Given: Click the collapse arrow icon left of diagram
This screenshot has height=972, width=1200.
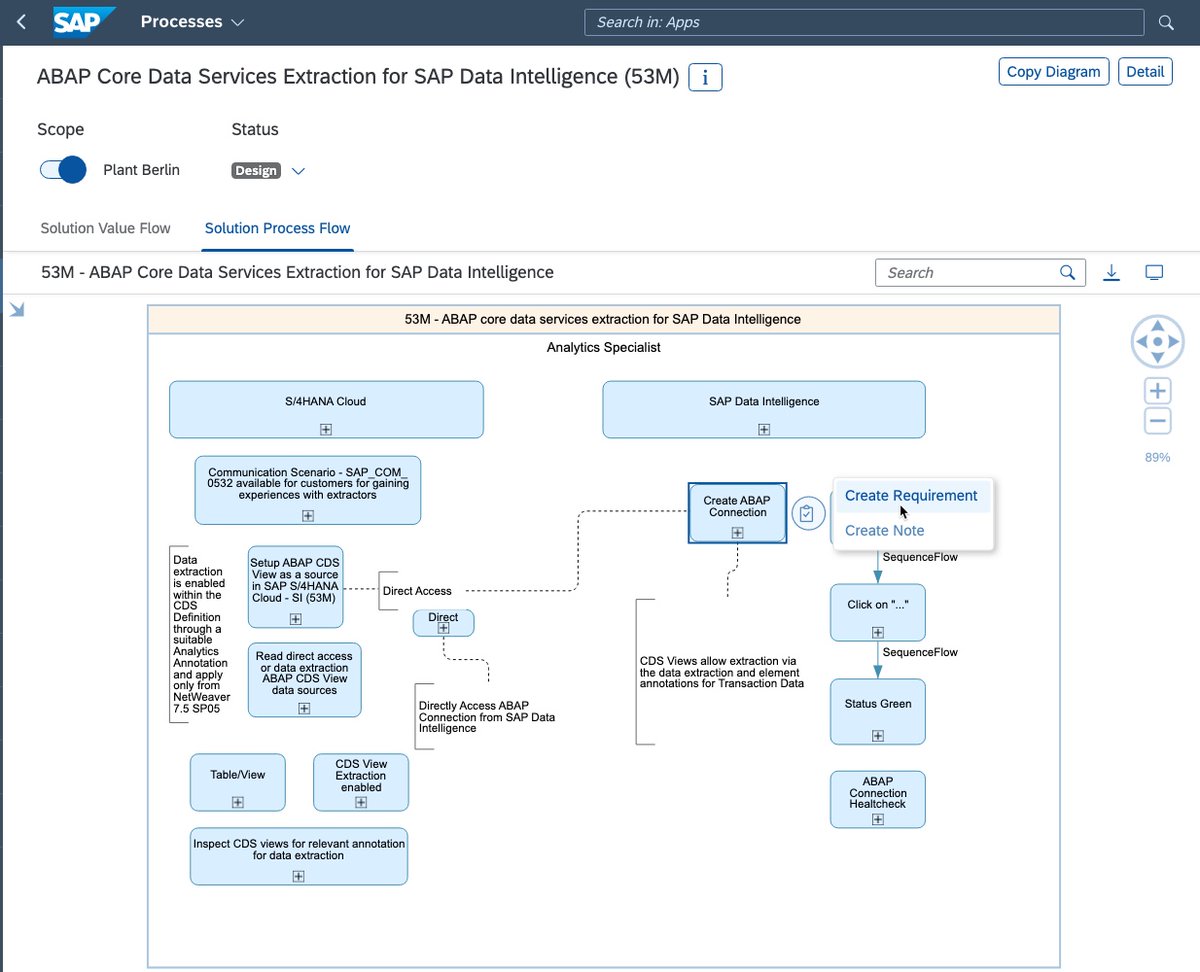Looking at the screenshot, I should [17, 310].
